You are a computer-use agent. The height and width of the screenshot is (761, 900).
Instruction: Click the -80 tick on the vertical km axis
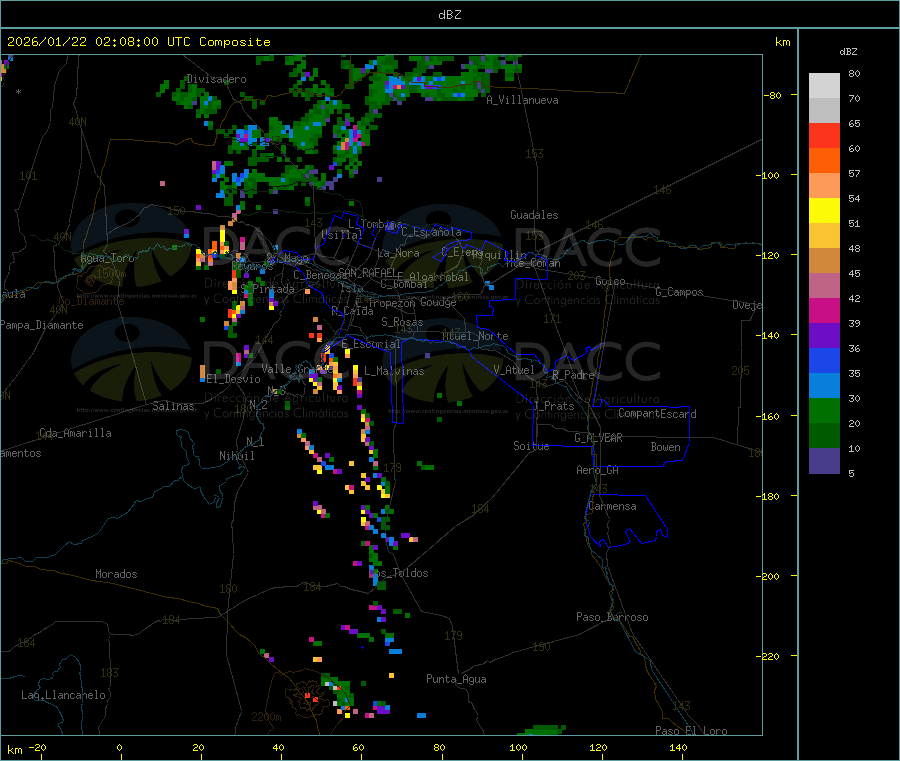point(772,95)
